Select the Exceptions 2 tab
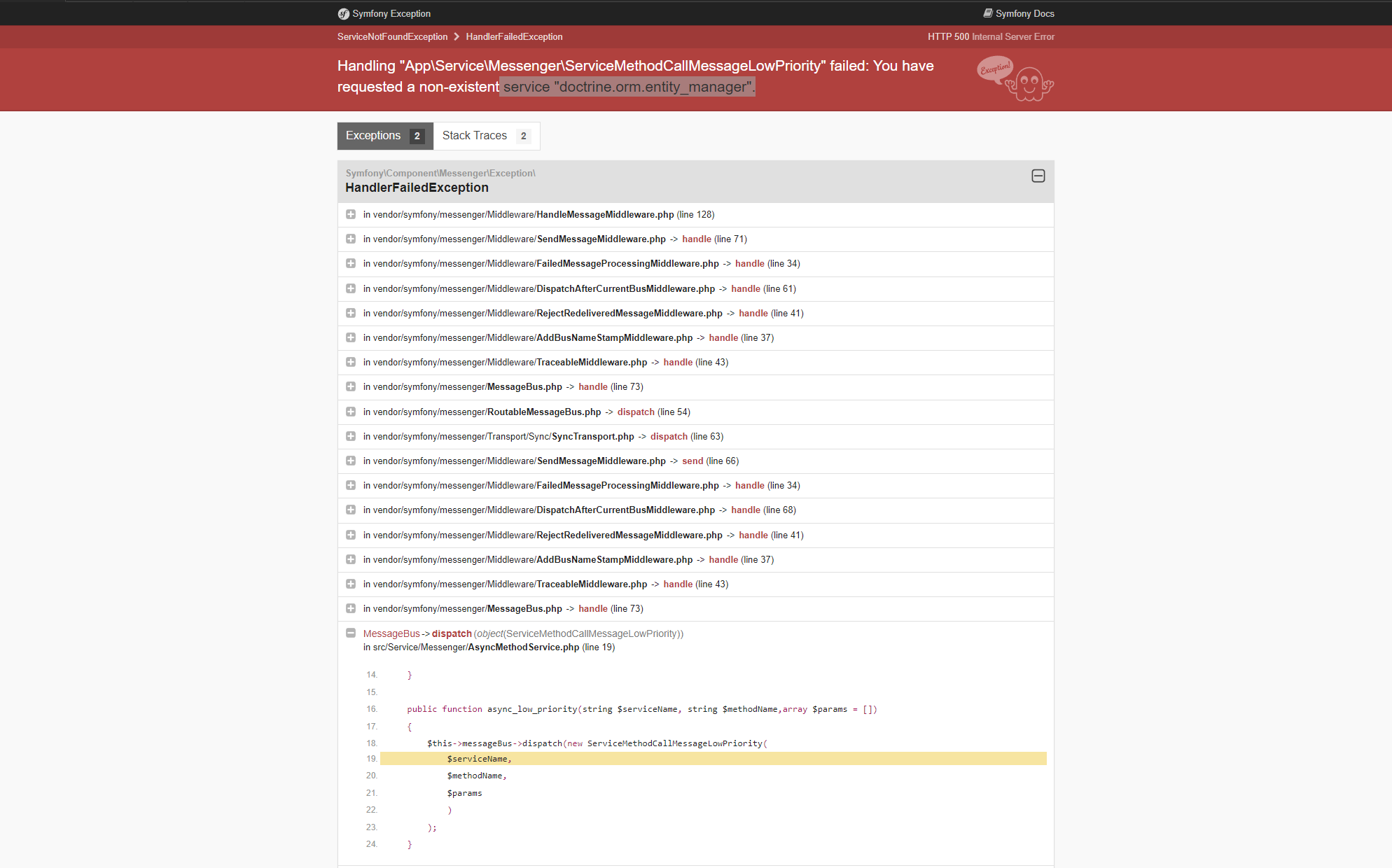This screenshot has width=1392, height=868. point(384,135)
